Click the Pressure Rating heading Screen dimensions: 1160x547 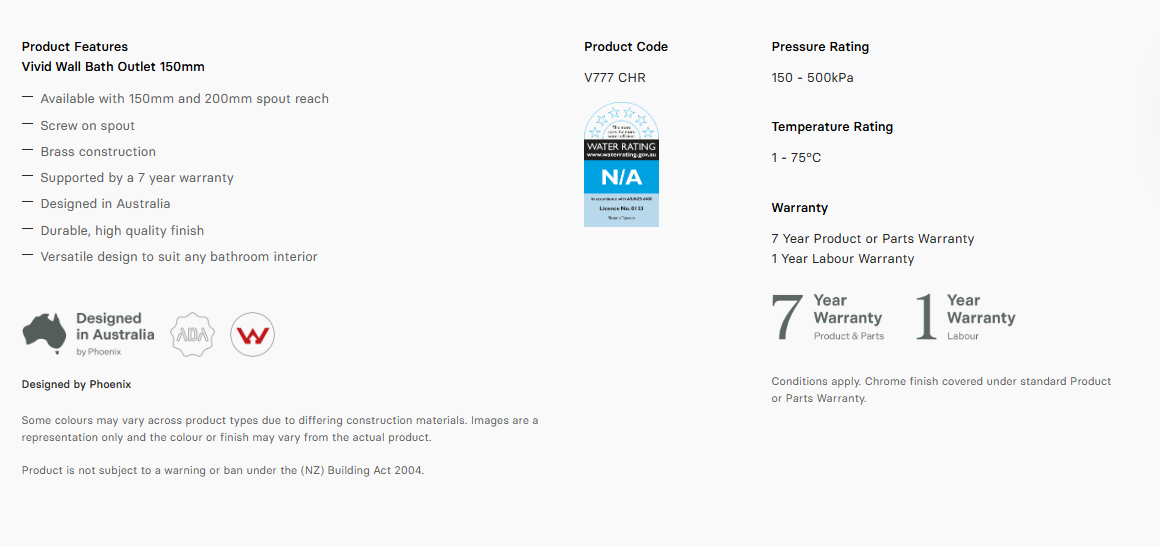[x=820, y=47]
